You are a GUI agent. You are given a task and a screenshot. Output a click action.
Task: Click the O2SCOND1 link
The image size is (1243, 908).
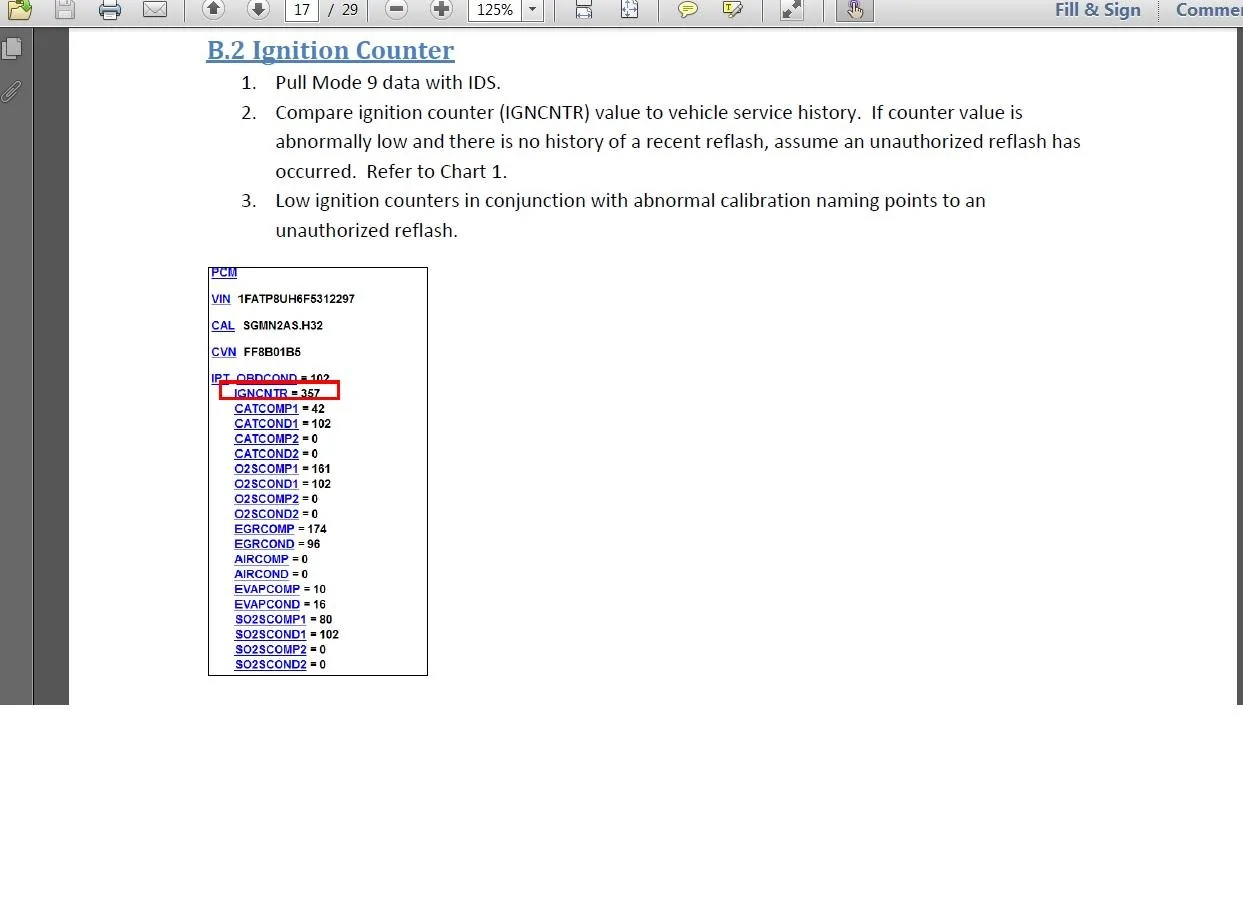tap(266, 484)
